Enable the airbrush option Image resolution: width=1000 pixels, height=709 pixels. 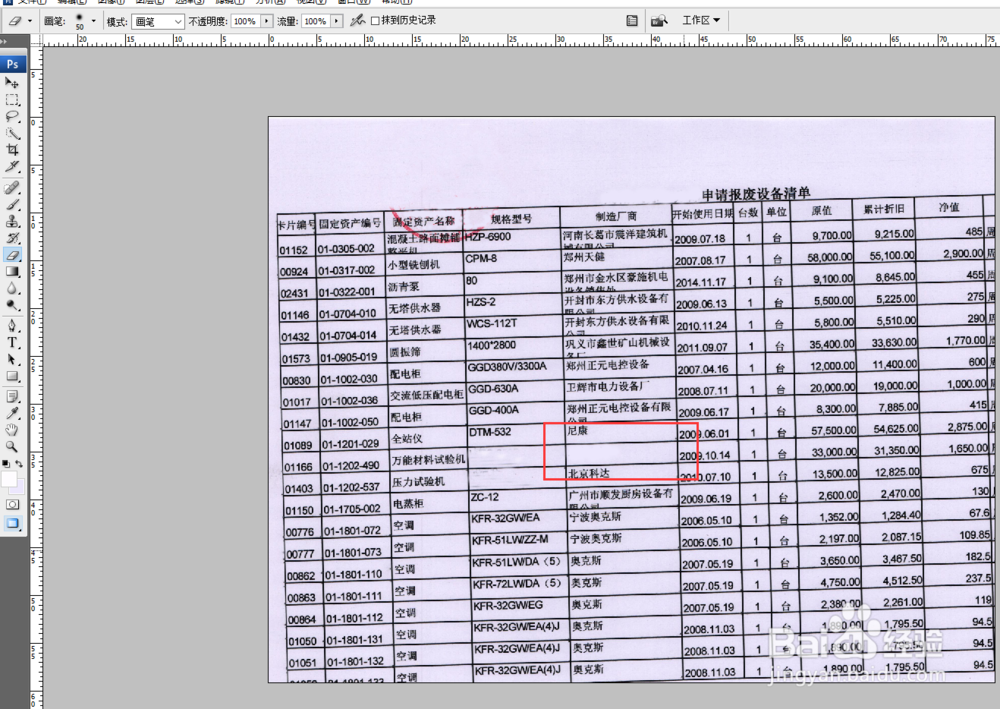coord(357,21)
